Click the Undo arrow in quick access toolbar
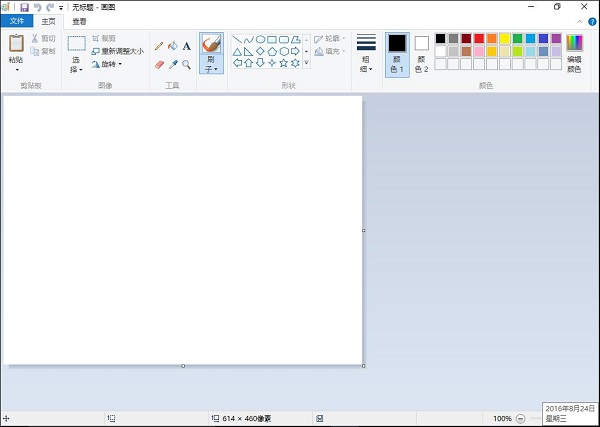The image size is (600, 427). tap(37, 7)
